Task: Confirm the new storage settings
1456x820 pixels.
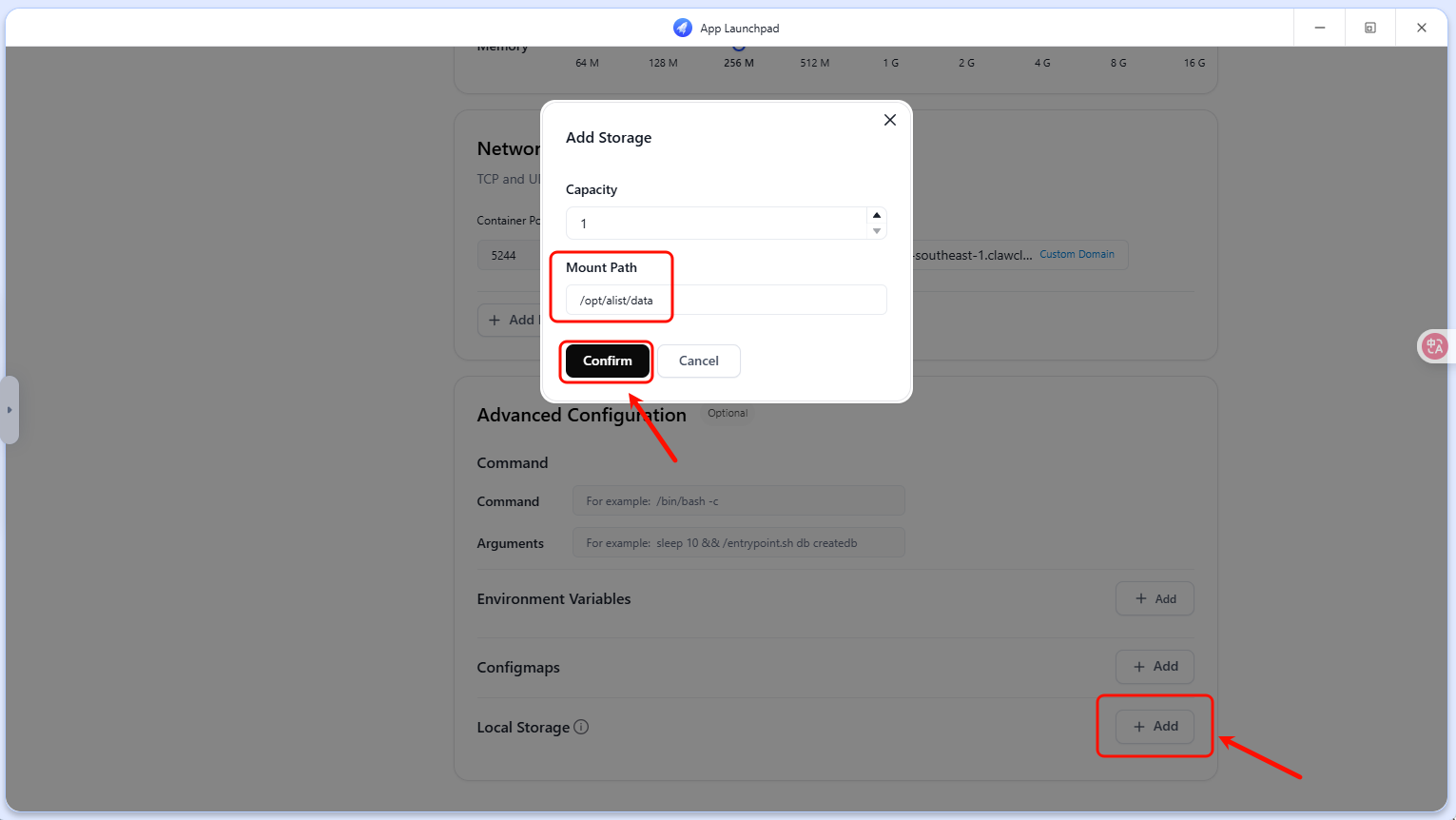Action: click(x=607, y=361)
